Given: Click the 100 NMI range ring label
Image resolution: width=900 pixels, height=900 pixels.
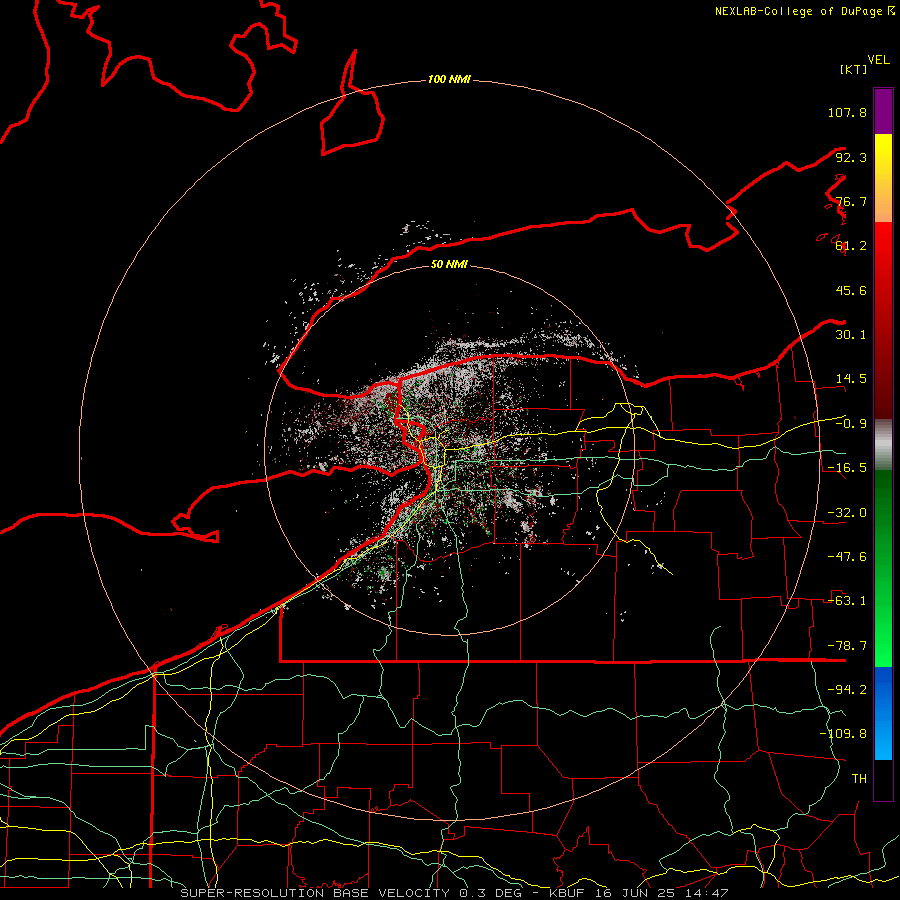Looking at the screenshot, I should coord(449,79).
